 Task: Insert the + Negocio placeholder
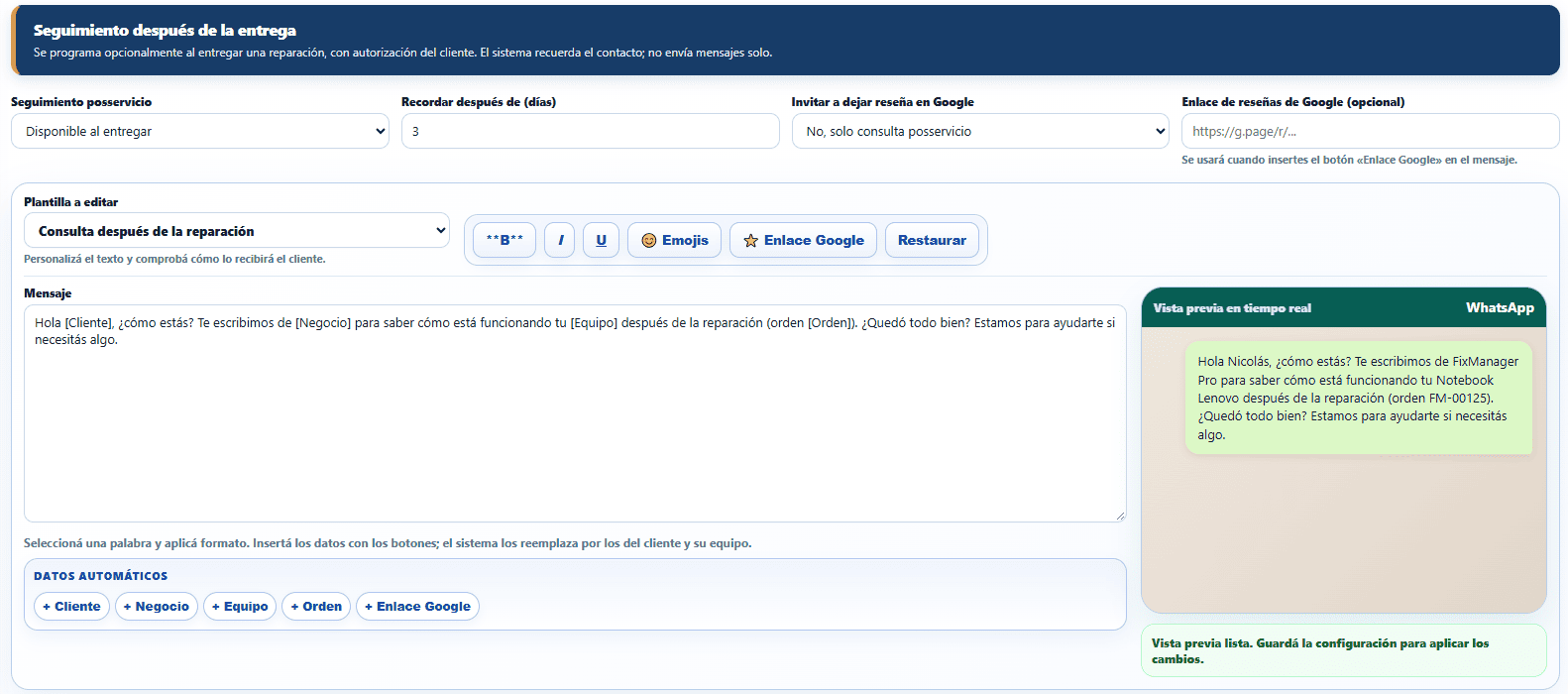(157, 606)
